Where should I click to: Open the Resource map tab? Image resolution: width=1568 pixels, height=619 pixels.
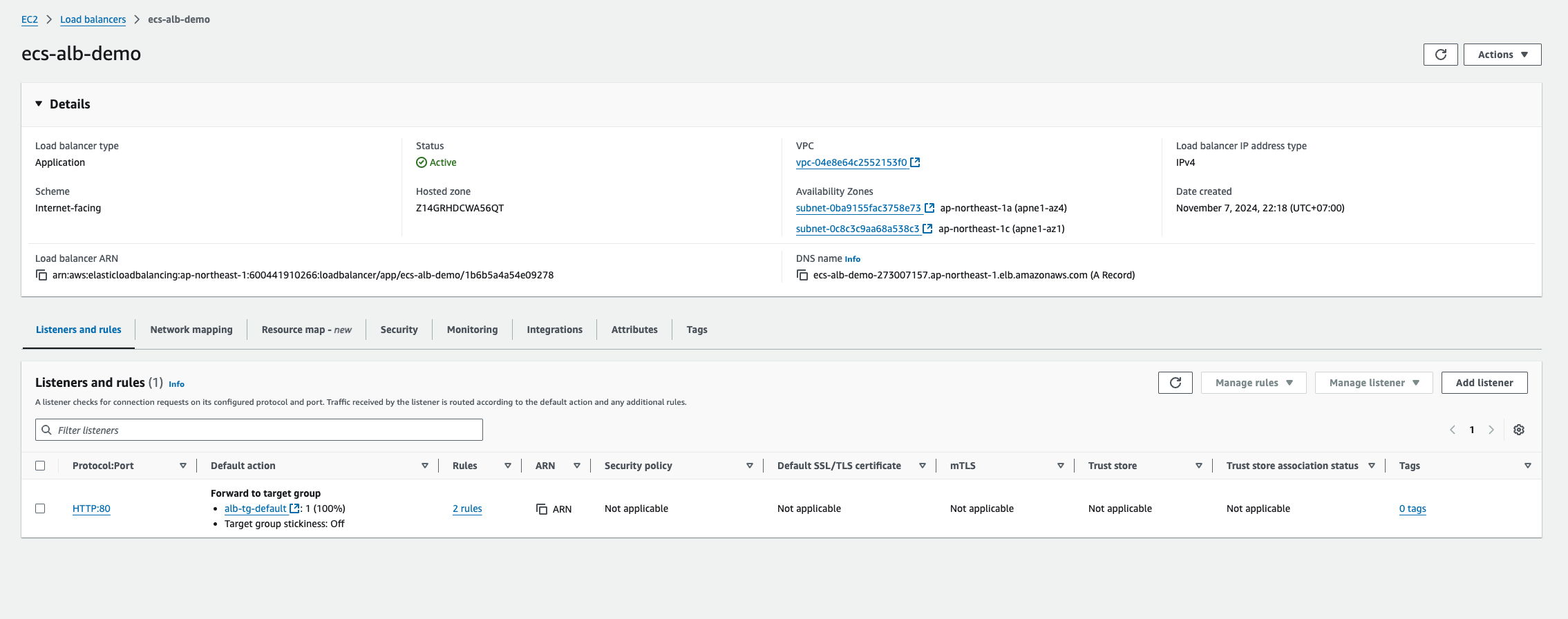(x=306, y=330)
